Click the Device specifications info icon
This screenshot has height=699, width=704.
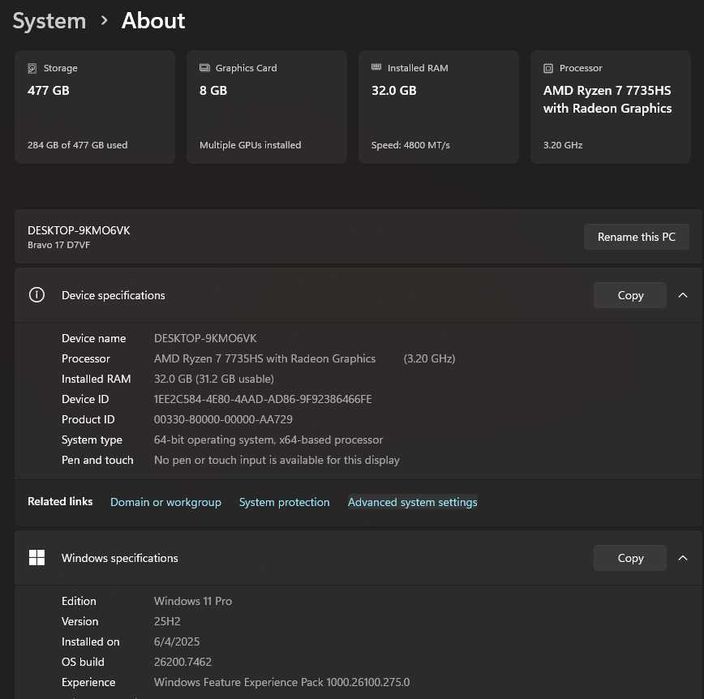click(37, 295)
